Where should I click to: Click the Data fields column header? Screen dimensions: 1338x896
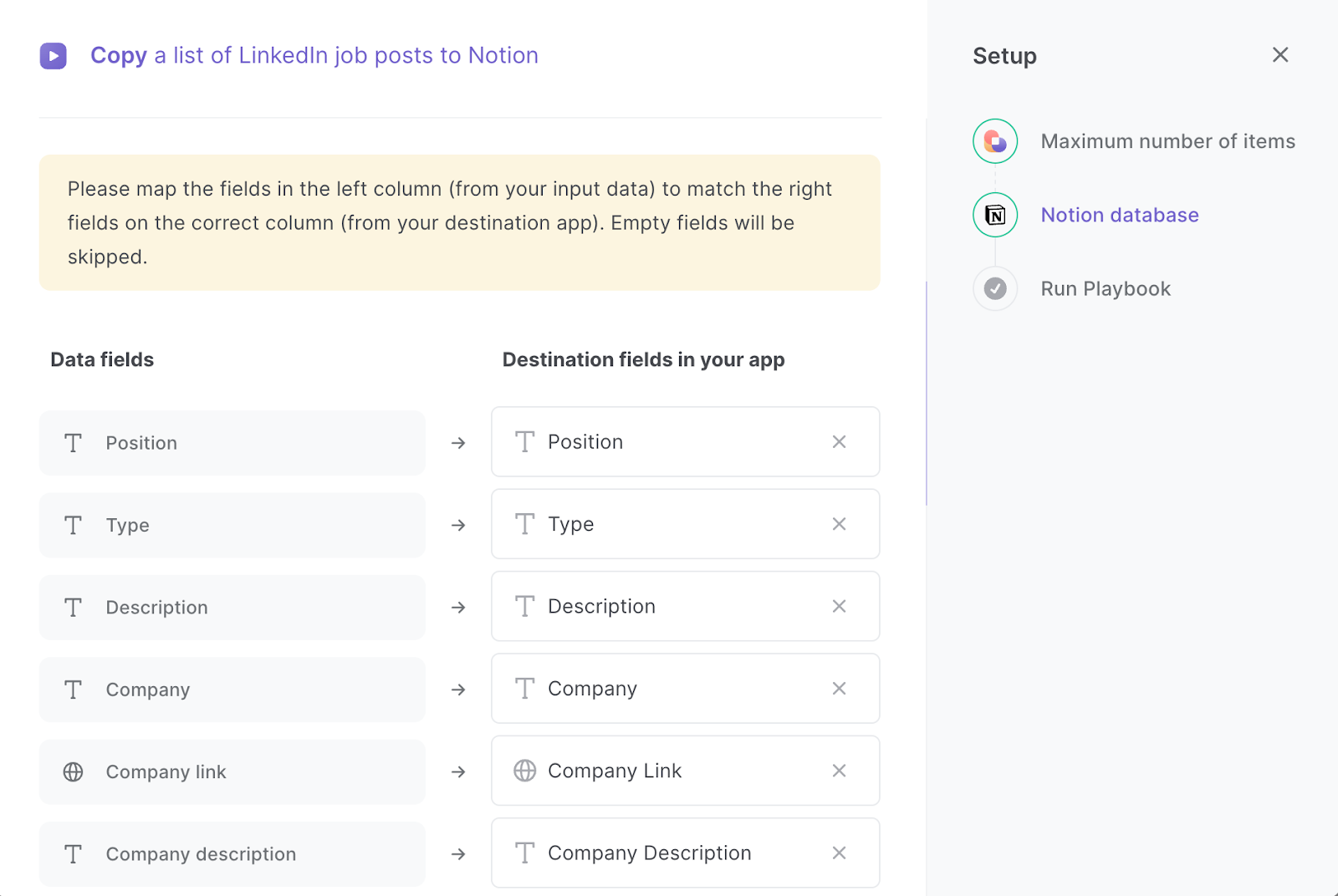point(102,359)
